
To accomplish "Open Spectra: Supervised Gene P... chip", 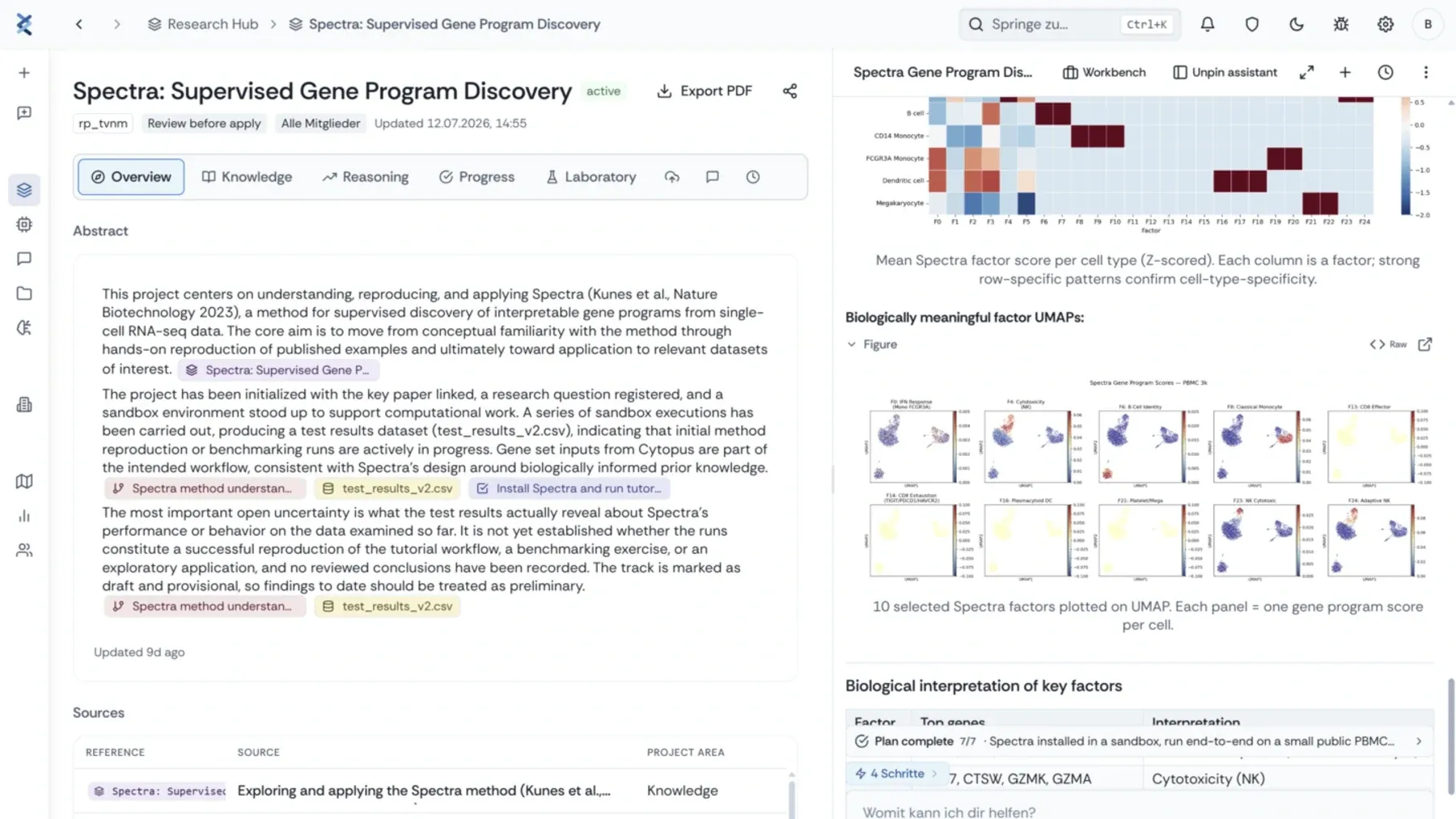I will pos(278,370).
